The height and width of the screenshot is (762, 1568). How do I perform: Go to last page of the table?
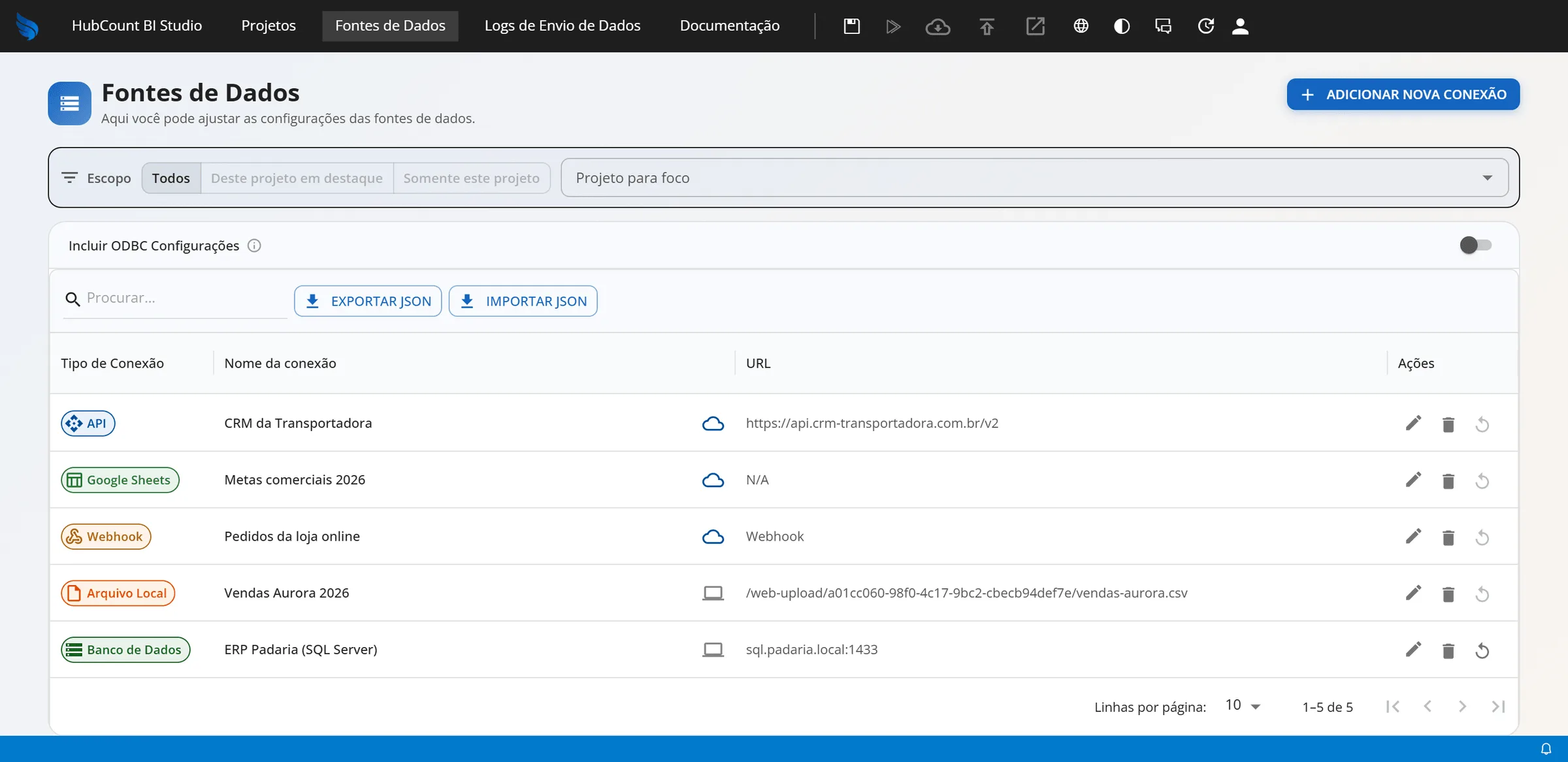coord(1498,706)
